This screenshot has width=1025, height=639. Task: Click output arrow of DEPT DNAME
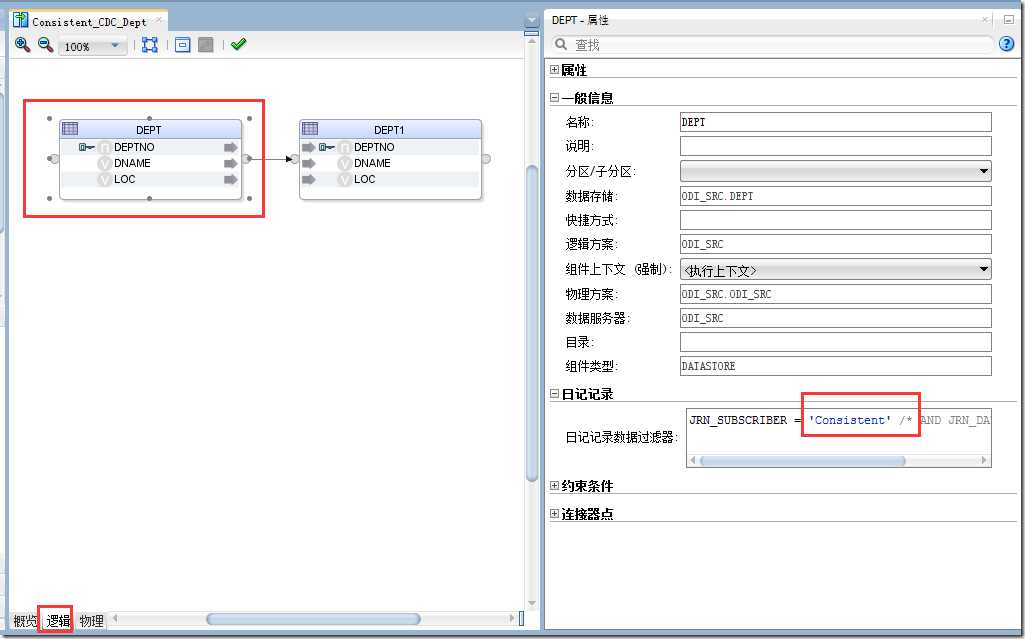pyautogui.click(x=230, y=163)
